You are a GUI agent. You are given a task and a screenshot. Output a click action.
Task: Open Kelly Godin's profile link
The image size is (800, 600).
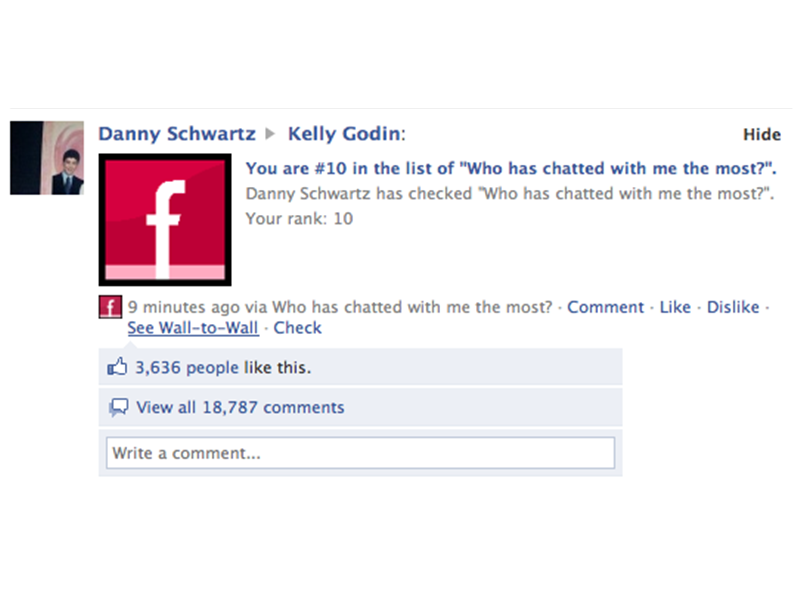coord(342,133)
